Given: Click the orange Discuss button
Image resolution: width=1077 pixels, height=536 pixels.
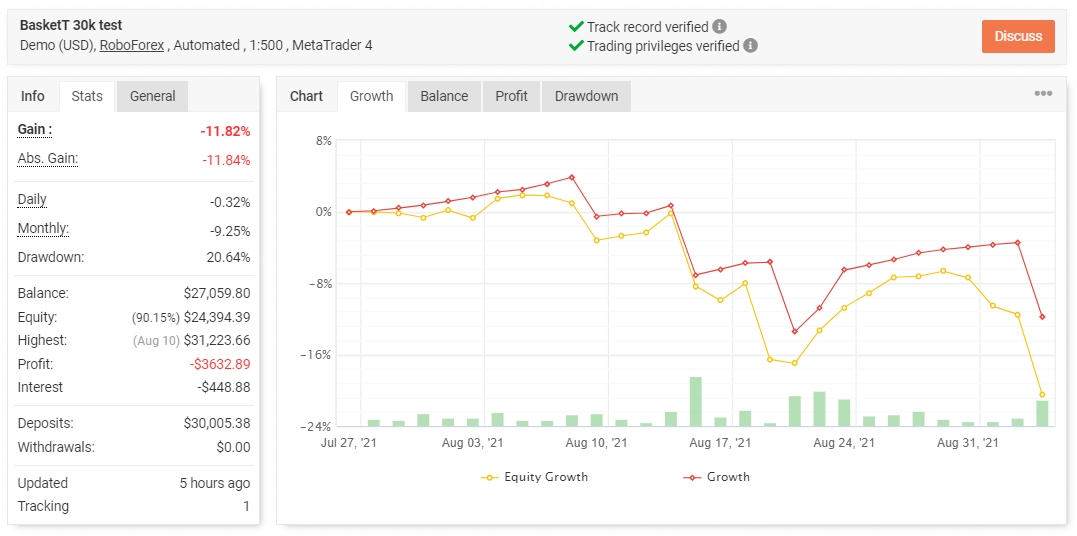Looking at the screenshot, I should click(x=1018, y=36).
